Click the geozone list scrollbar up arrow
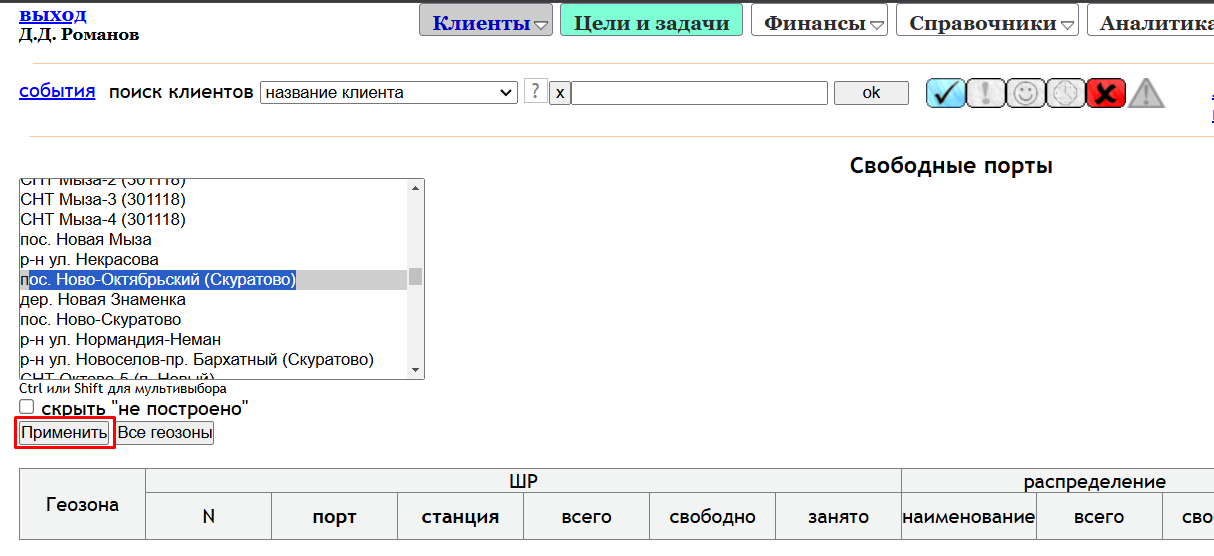This screenshot has width=1214, height=556. pos(416,187)
